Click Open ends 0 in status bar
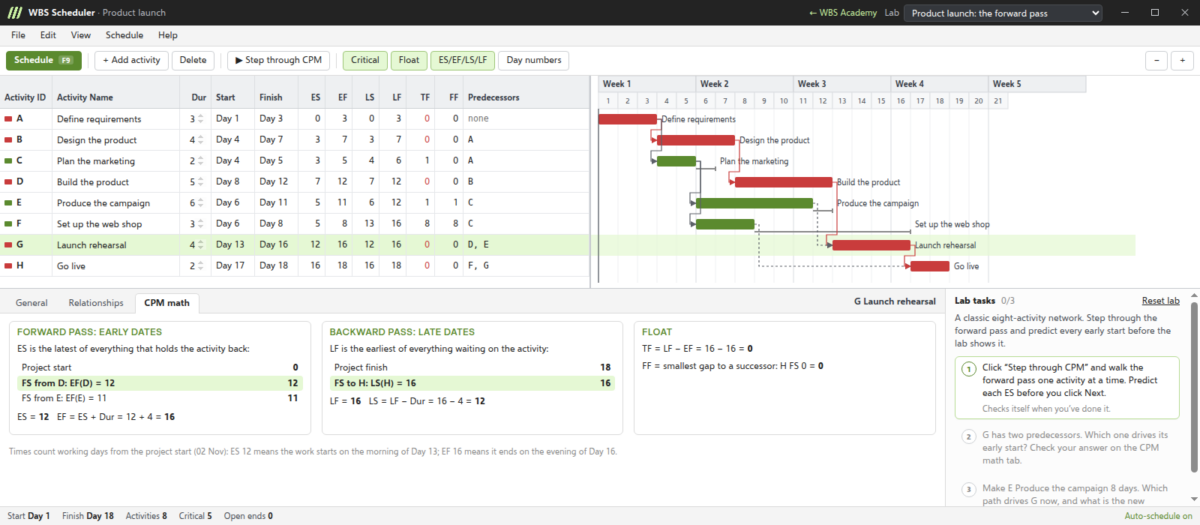The image size is (1200, 525). tap(247, 516)
